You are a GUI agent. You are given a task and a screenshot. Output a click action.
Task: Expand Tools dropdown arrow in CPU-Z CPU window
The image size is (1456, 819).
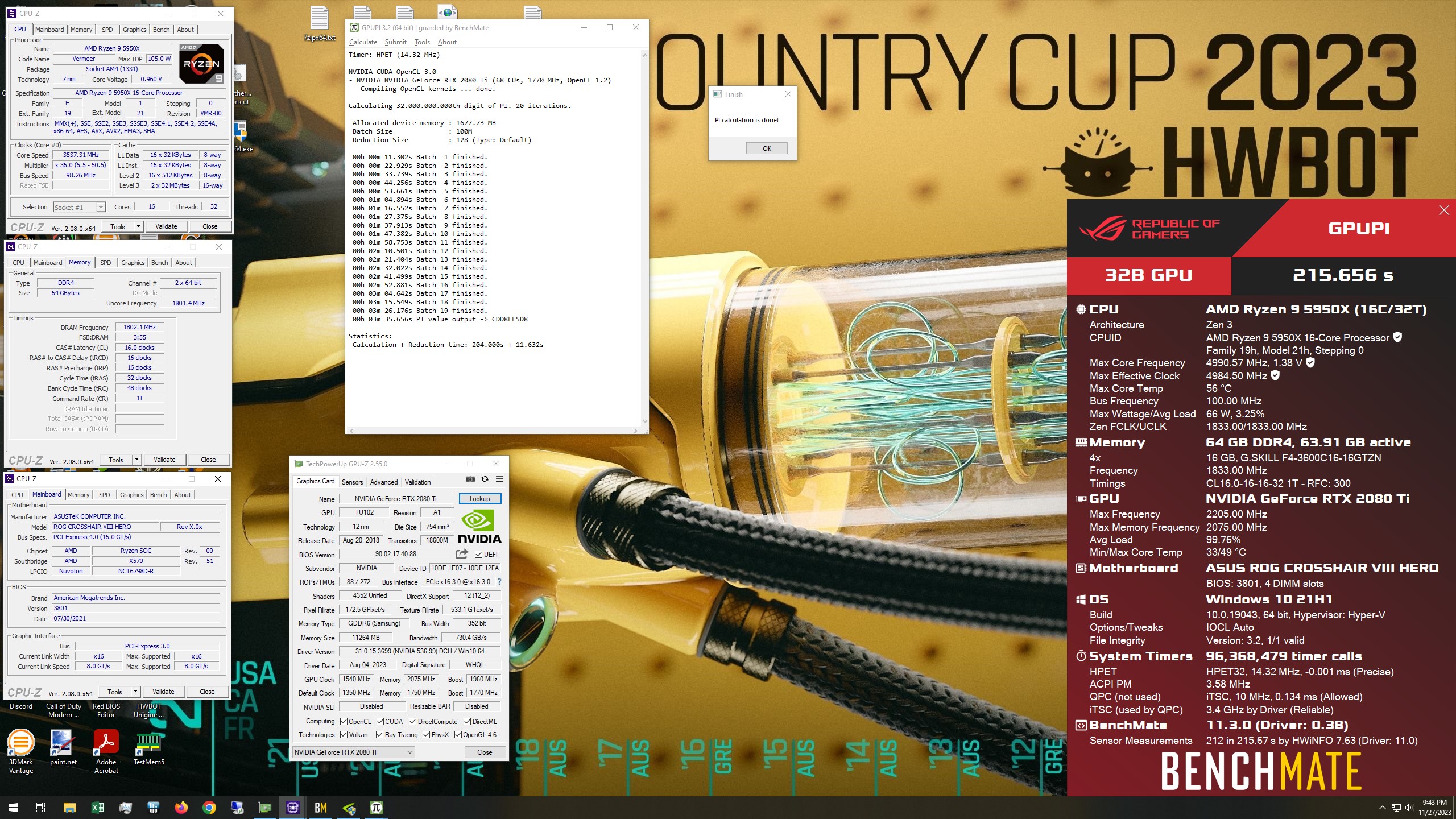tap(138, 226)
